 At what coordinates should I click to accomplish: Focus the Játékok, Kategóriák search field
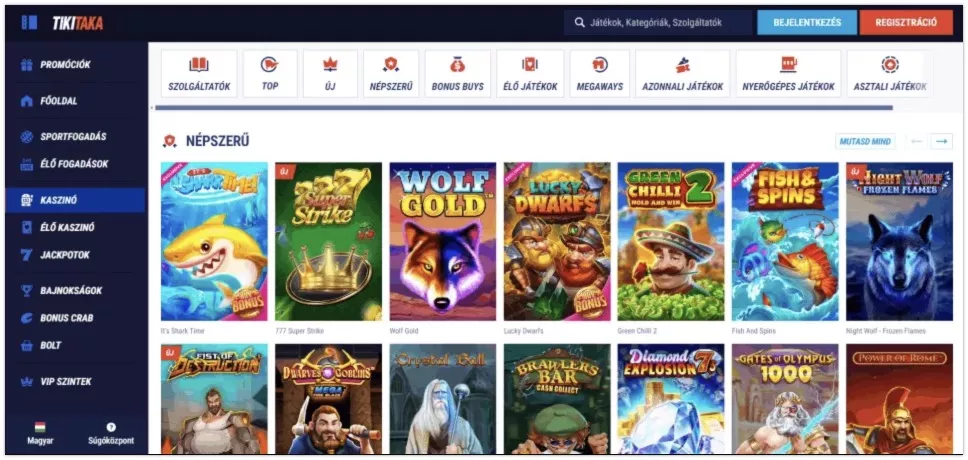[x=657, y=23]
